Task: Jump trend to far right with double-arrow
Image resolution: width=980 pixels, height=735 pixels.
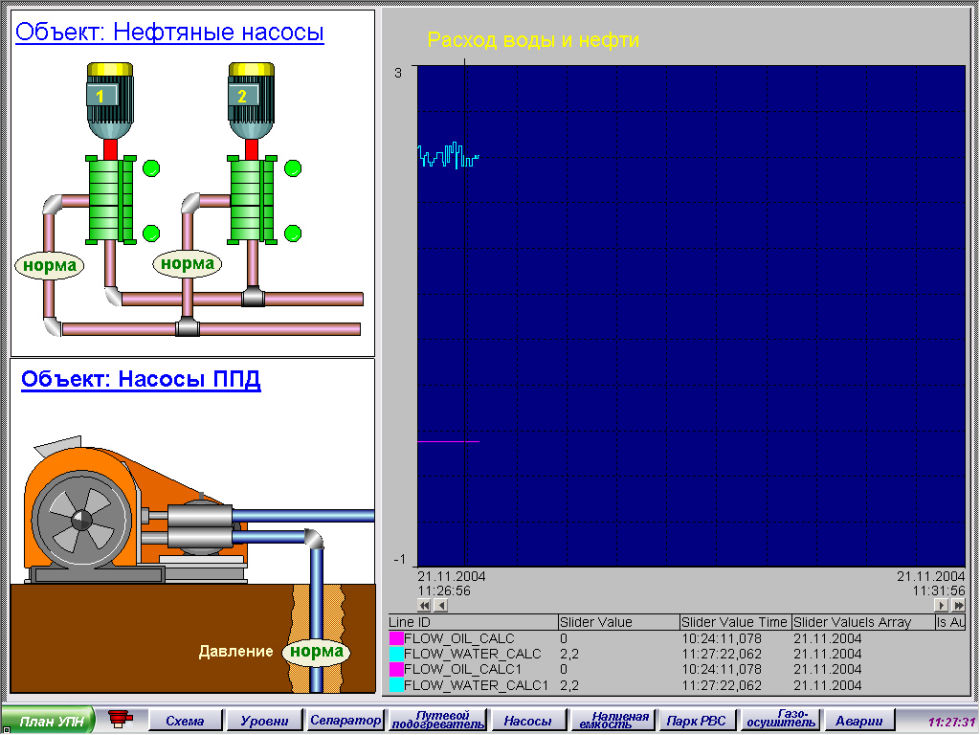Action: 958,605
